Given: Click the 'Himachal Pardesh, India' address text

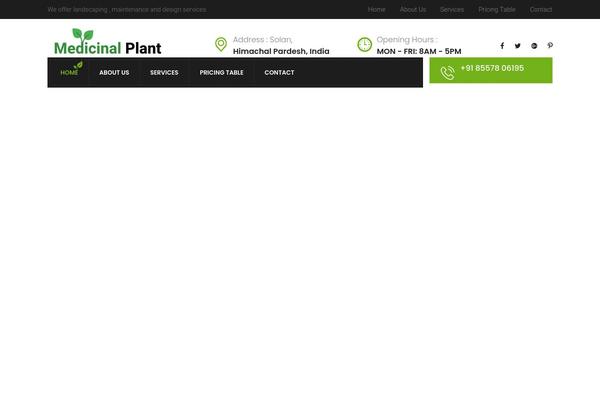Looking at the screenshot, I should tap(281, 51).
